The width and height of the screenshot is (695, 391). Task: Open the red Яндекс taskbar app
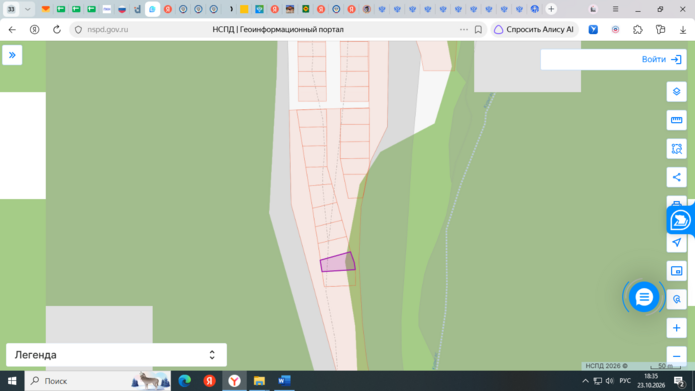(x=209, y=381)
